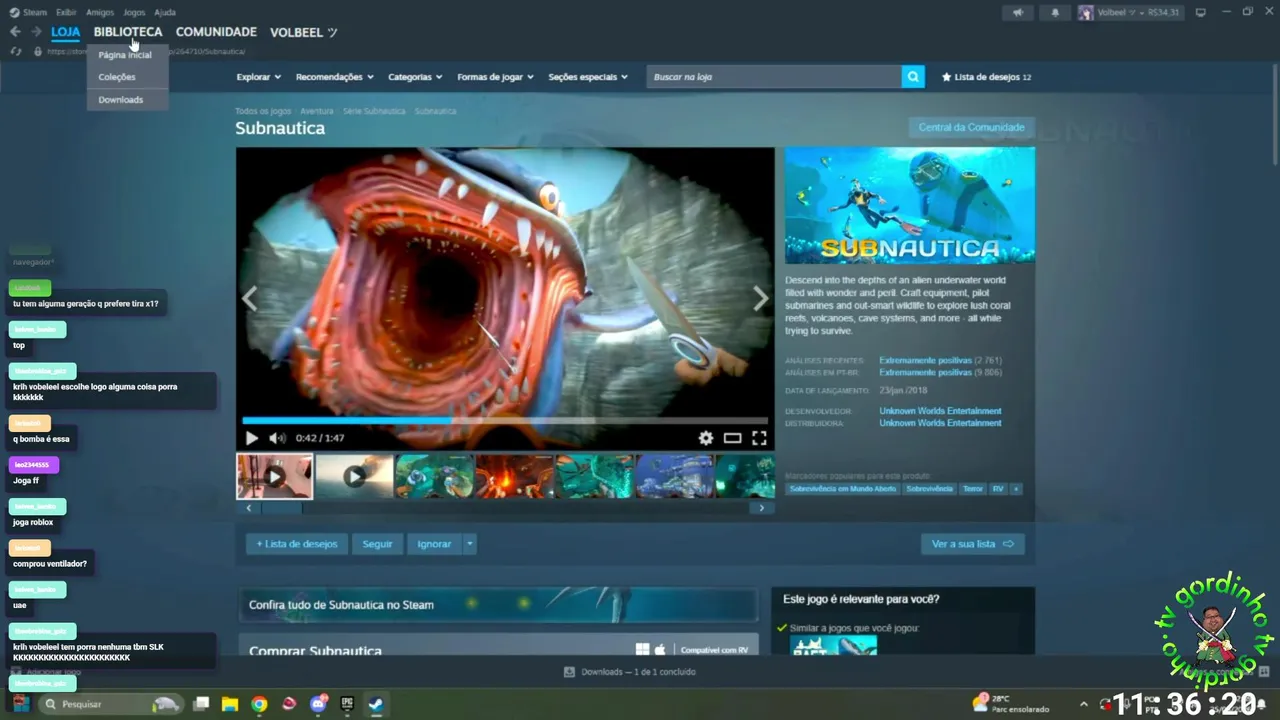Show next media with right arrow

point(760,298)
